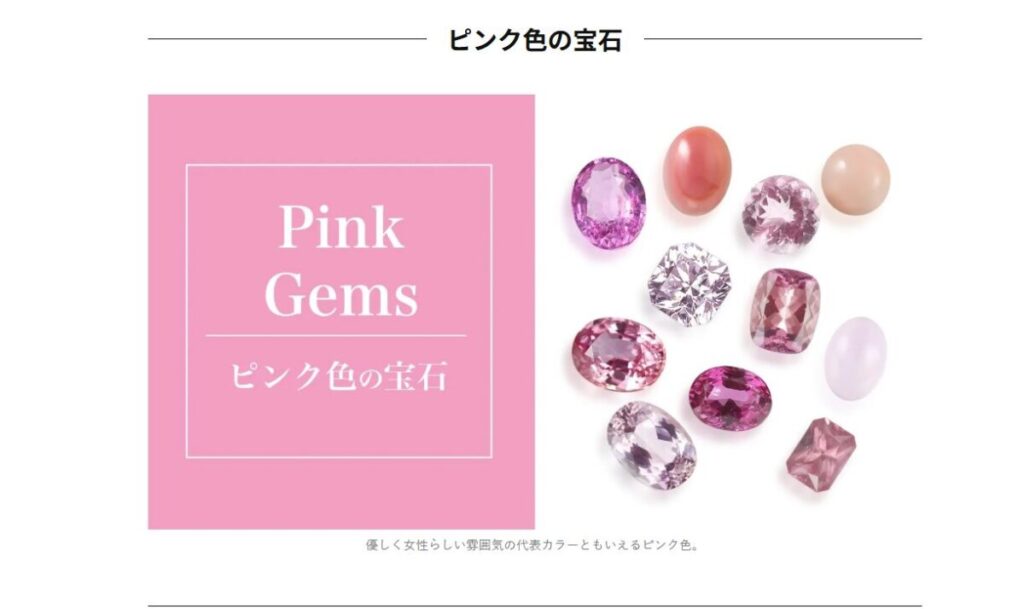Click the deep magenta oval gemstone

click(x=730, y=398)
